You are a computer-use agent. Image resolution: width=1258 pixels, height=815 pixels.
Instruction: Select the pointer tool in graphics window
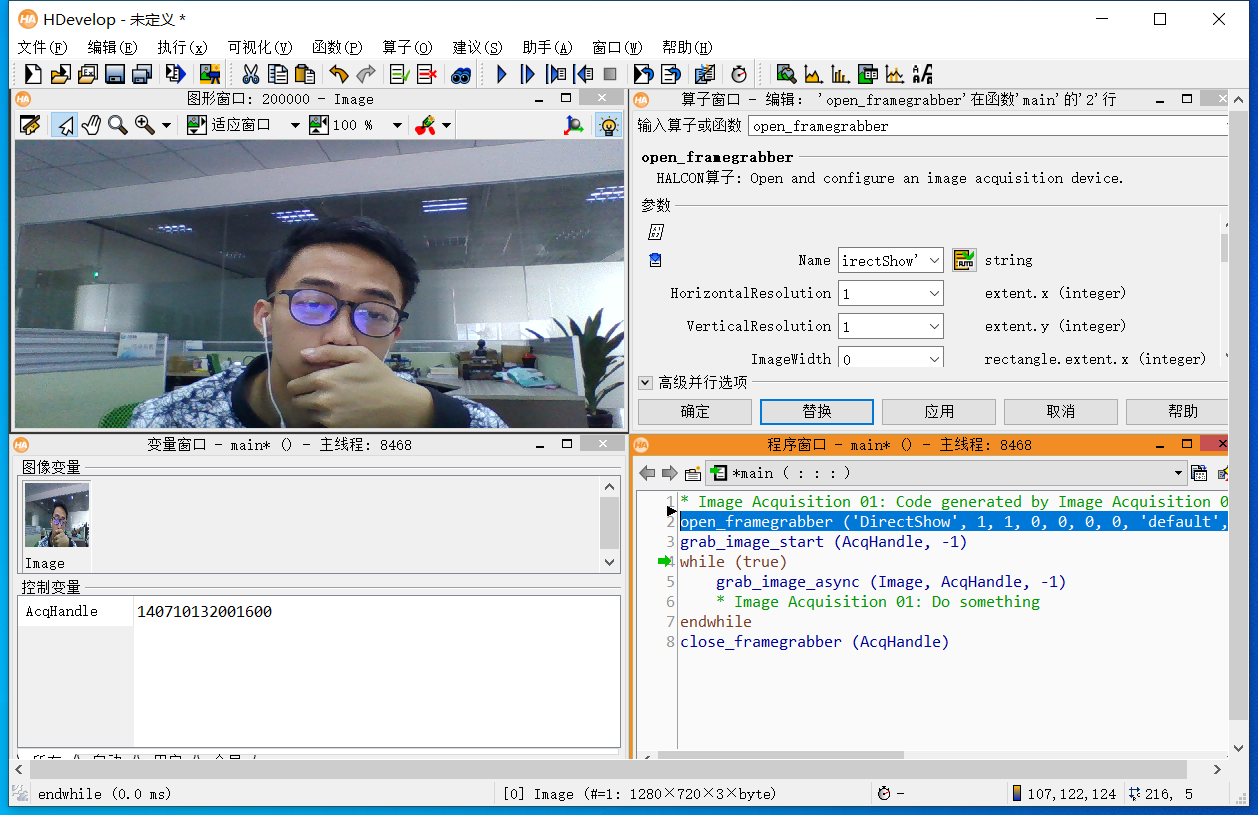64,125
